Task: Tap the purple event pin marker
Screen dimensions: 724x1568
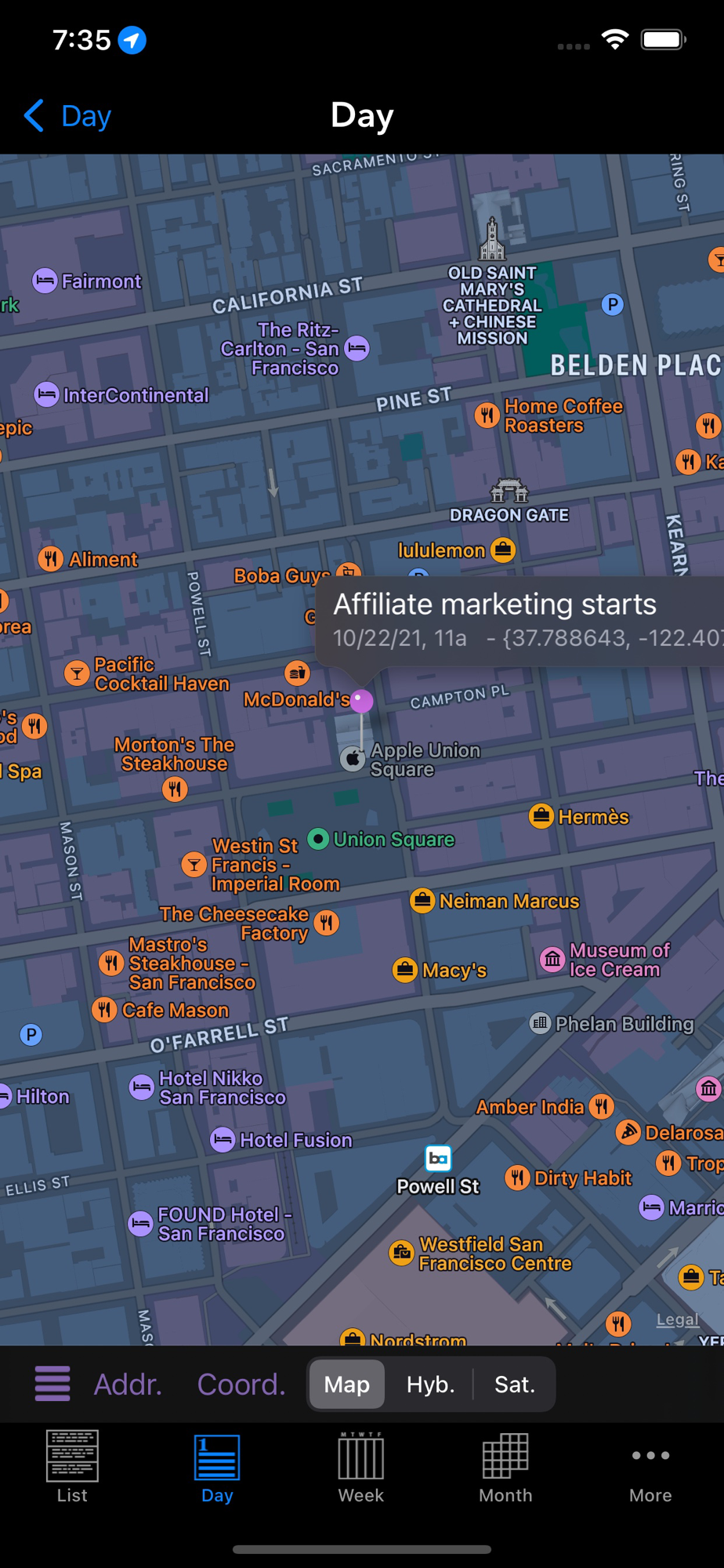Action: point(361,701)
